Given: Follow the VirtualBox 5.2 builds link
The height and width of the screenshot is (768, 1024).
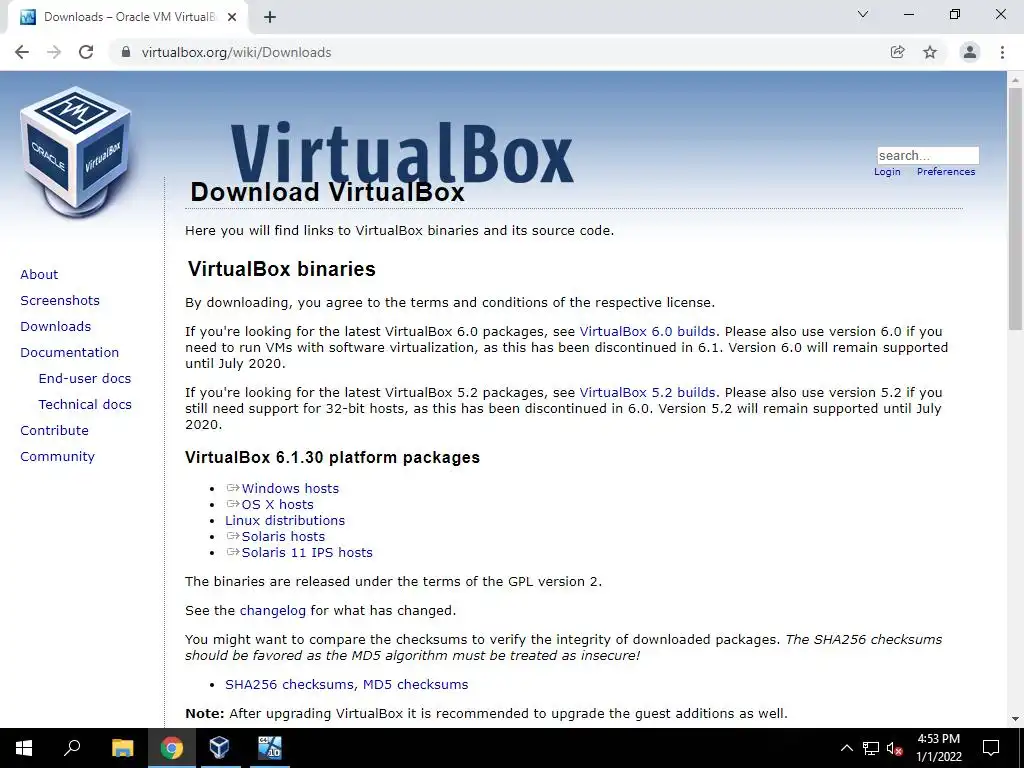Looking at the screenshot, I should click(647, 392).
